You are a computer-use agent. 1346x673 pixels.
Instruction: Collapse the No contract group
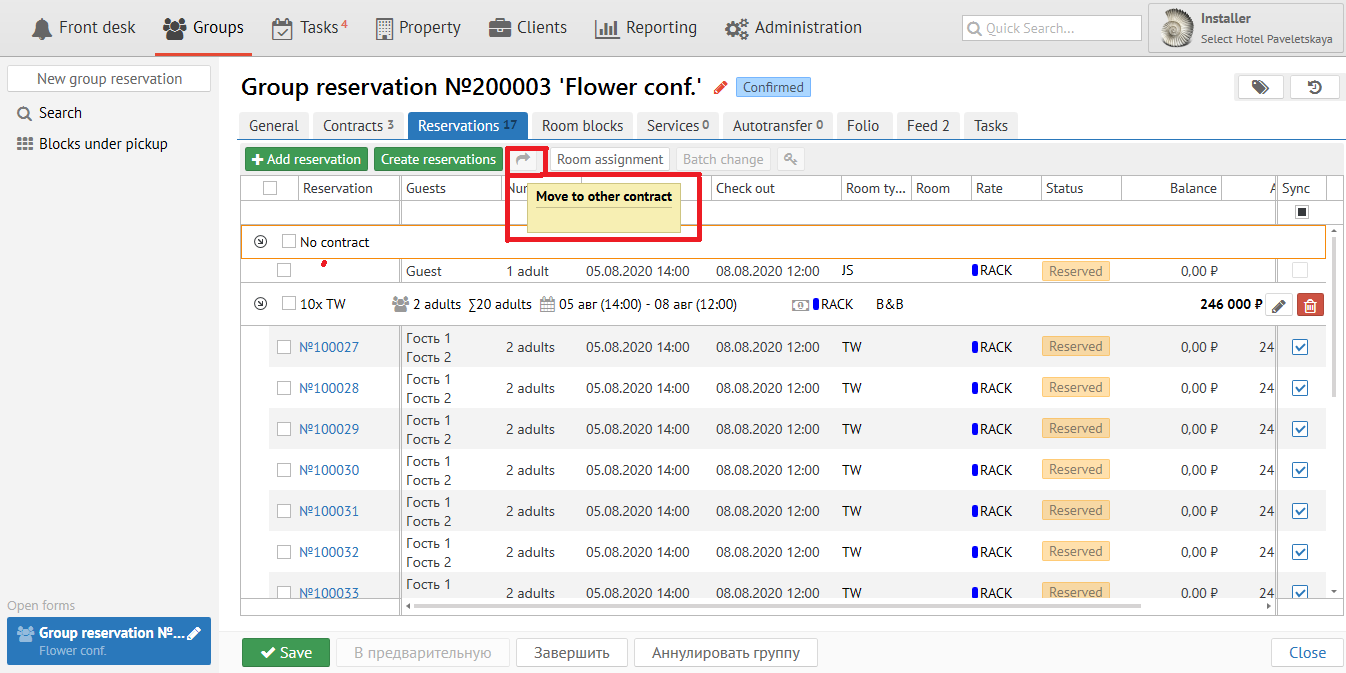pos(261,241)
